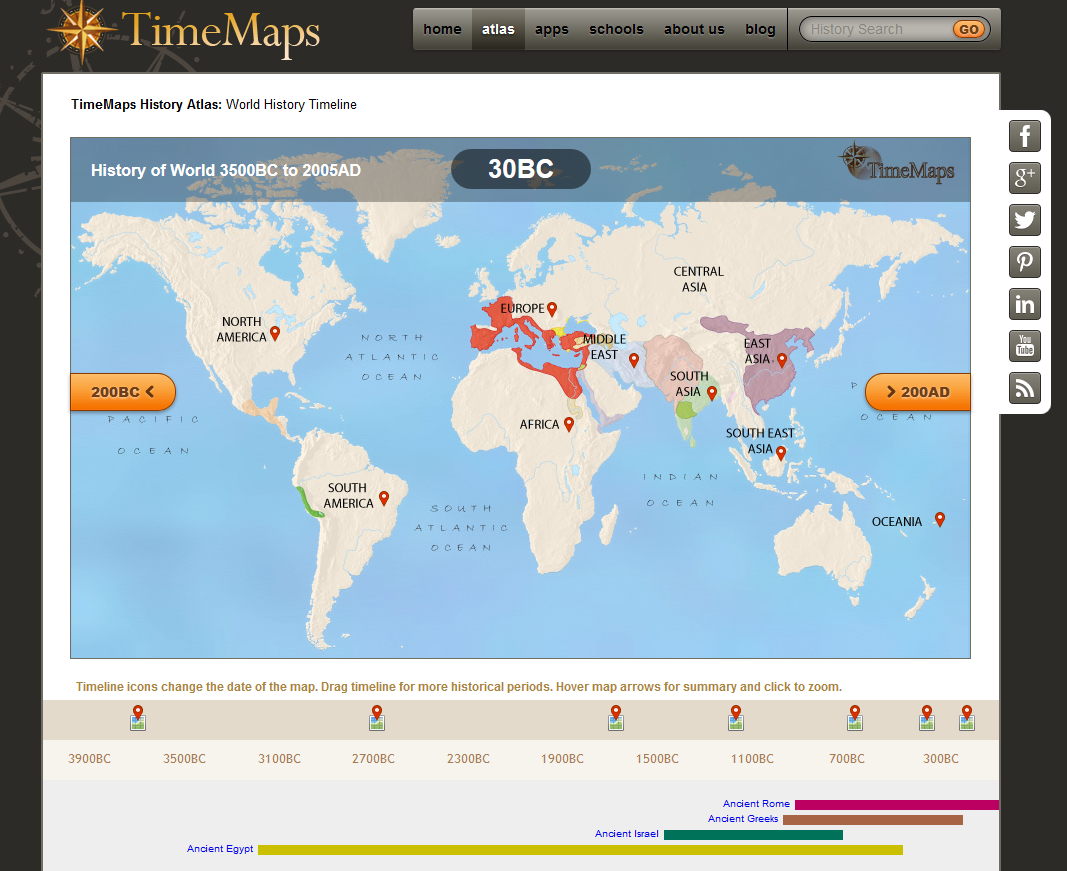This screenshot has height=871, width=1067.
Task: Open the blog menu item
Action: [x=760, y=29]
